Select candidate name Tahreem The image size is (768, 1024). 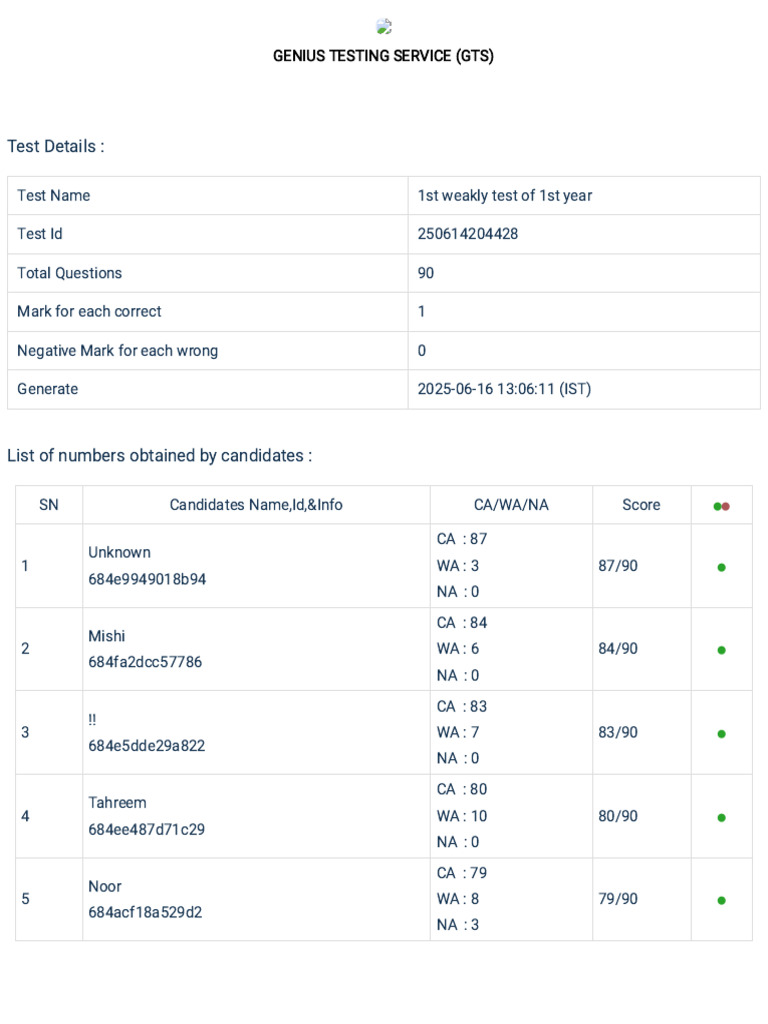click(118, 803)
